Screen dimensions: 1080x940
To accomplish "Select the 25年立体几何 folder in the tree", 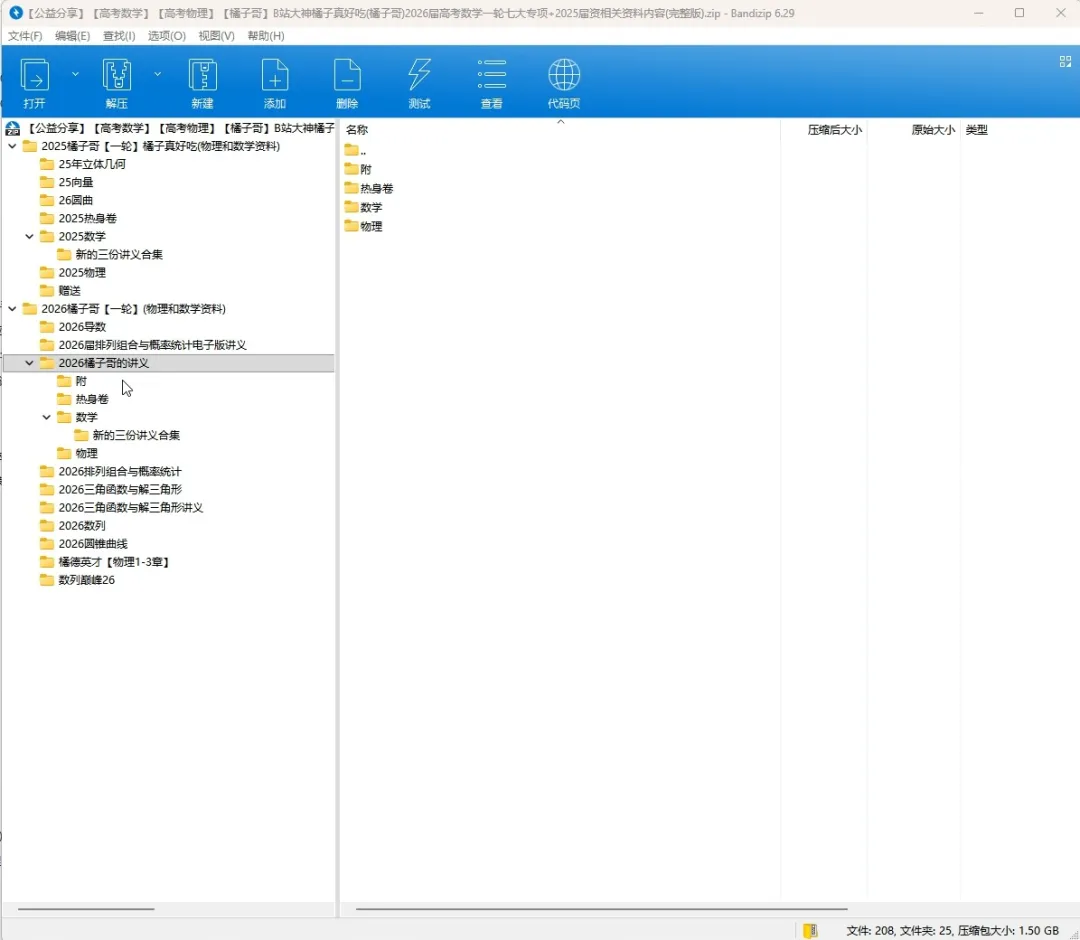I will pos(83,164).
